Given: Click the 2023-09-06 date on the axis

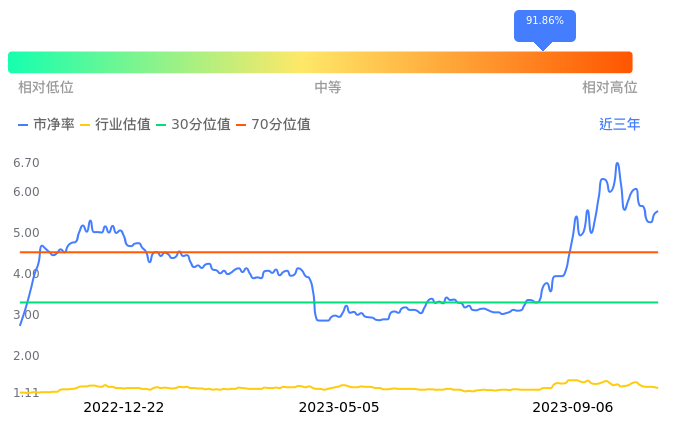Looking at the screenshot, I should (x=572, y=408).
